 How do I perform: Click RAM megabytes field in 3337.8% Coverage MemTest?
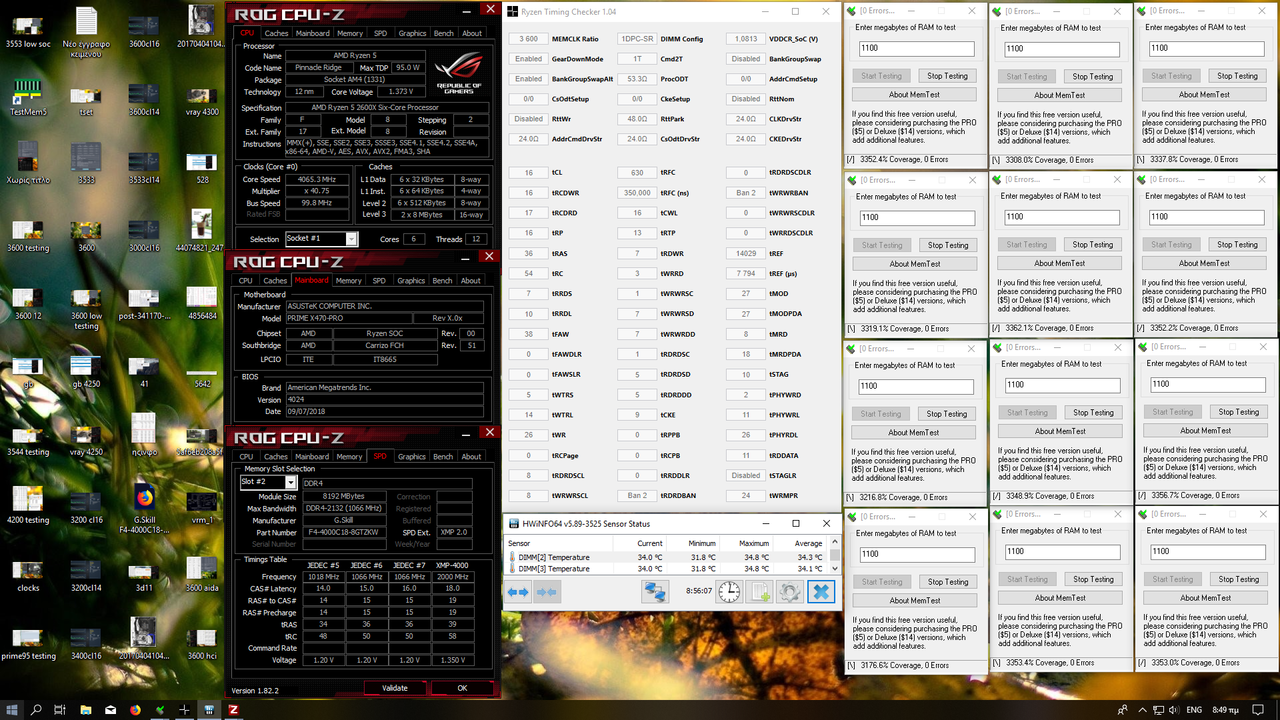pos(1205,48)
